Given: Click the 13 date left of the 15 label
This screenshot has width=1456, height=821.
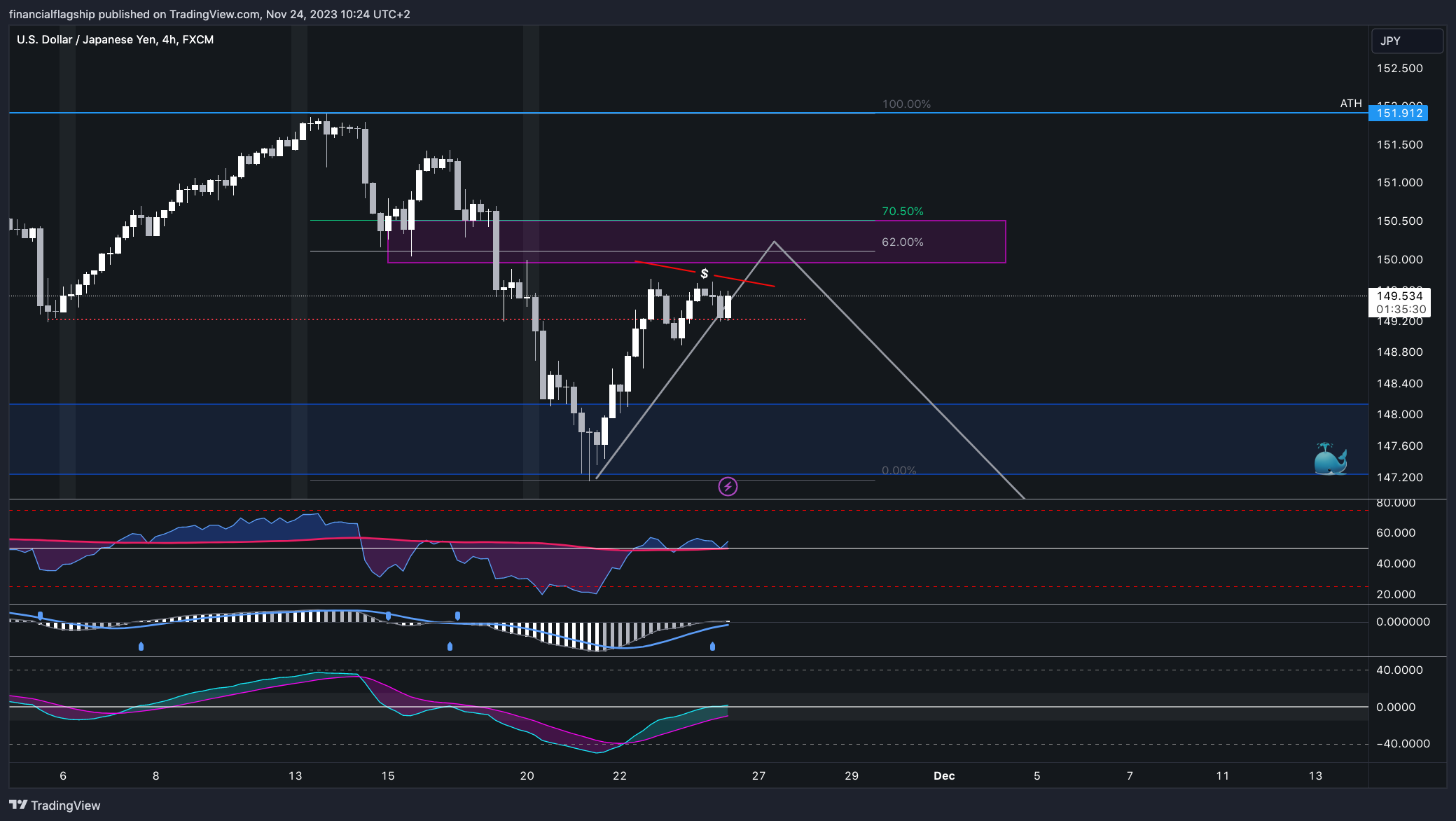Looking at the screenshot, I should 295,775.
